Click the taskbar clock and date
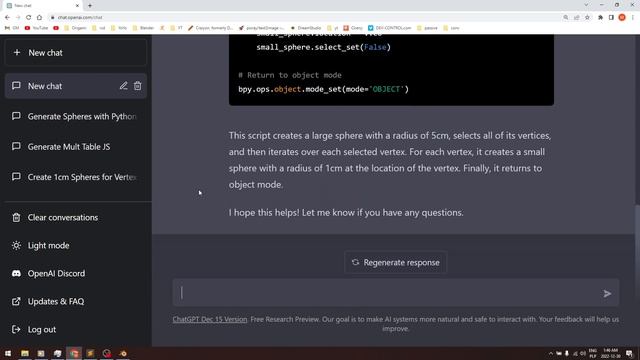This screenshot has width=640, height=360. click(610, 353)
